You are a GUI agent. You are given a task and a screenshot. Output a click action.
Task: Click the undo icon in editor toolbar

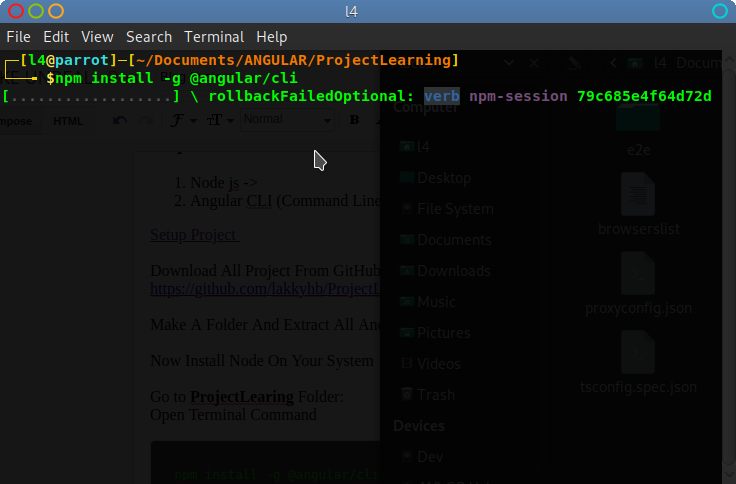pos(121,121)
